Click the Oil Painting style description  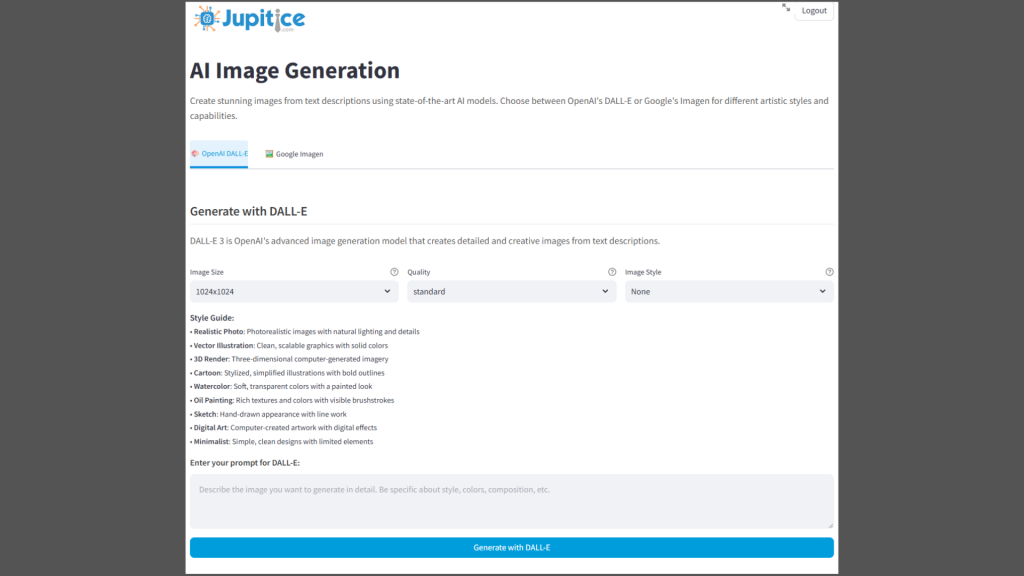(x=292, y=400)
